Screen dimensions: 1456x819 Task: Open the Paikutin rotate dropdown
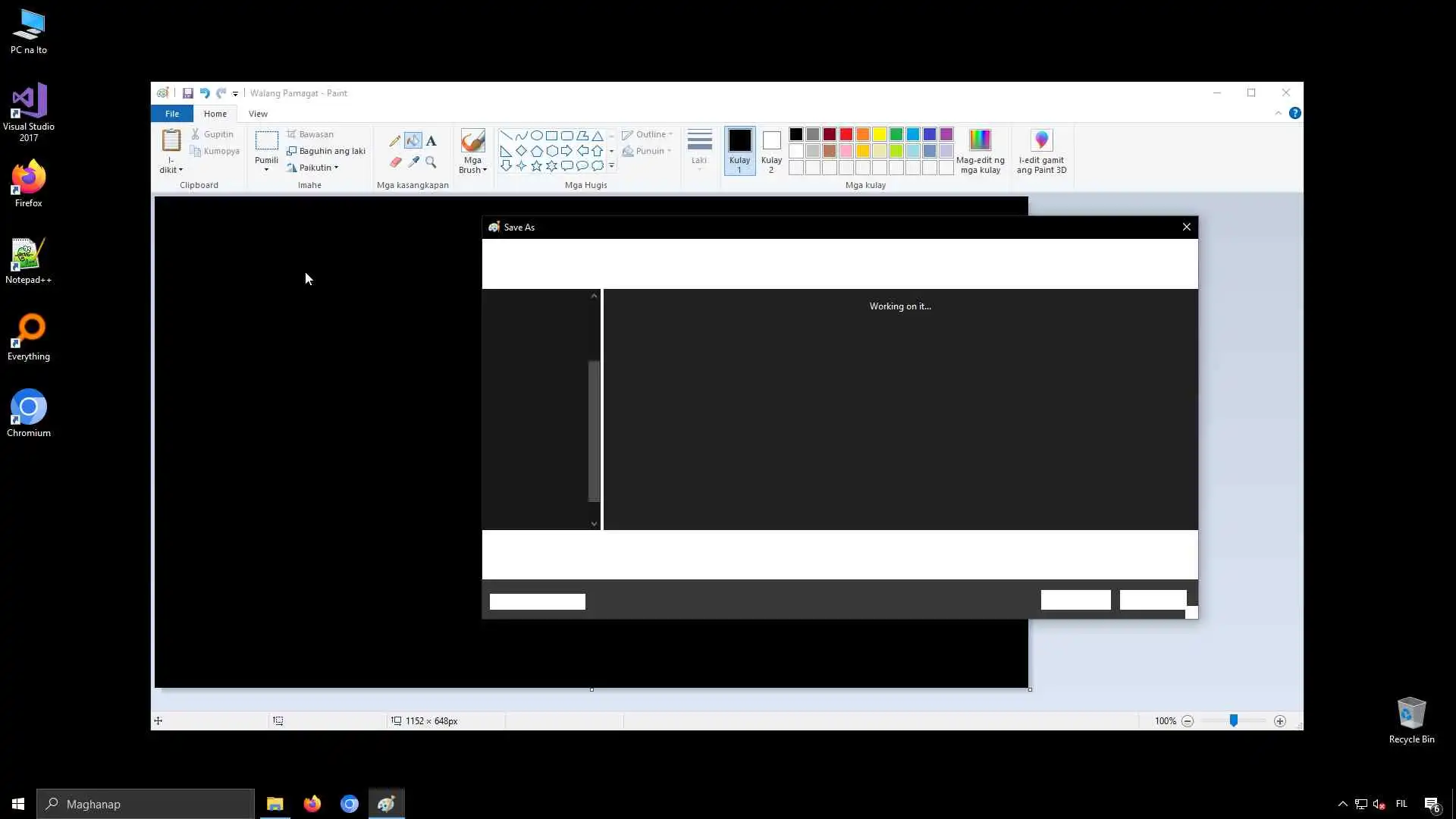tap(318, 168)
